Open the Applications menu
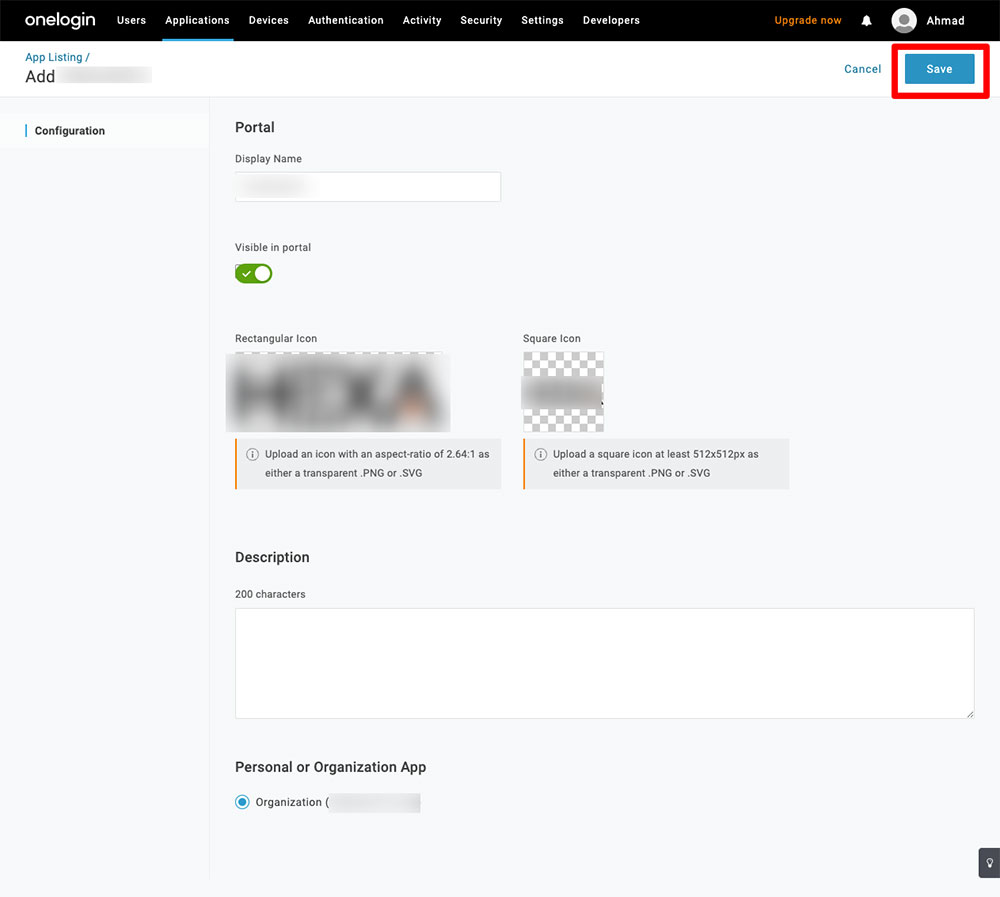 [197, 20]
